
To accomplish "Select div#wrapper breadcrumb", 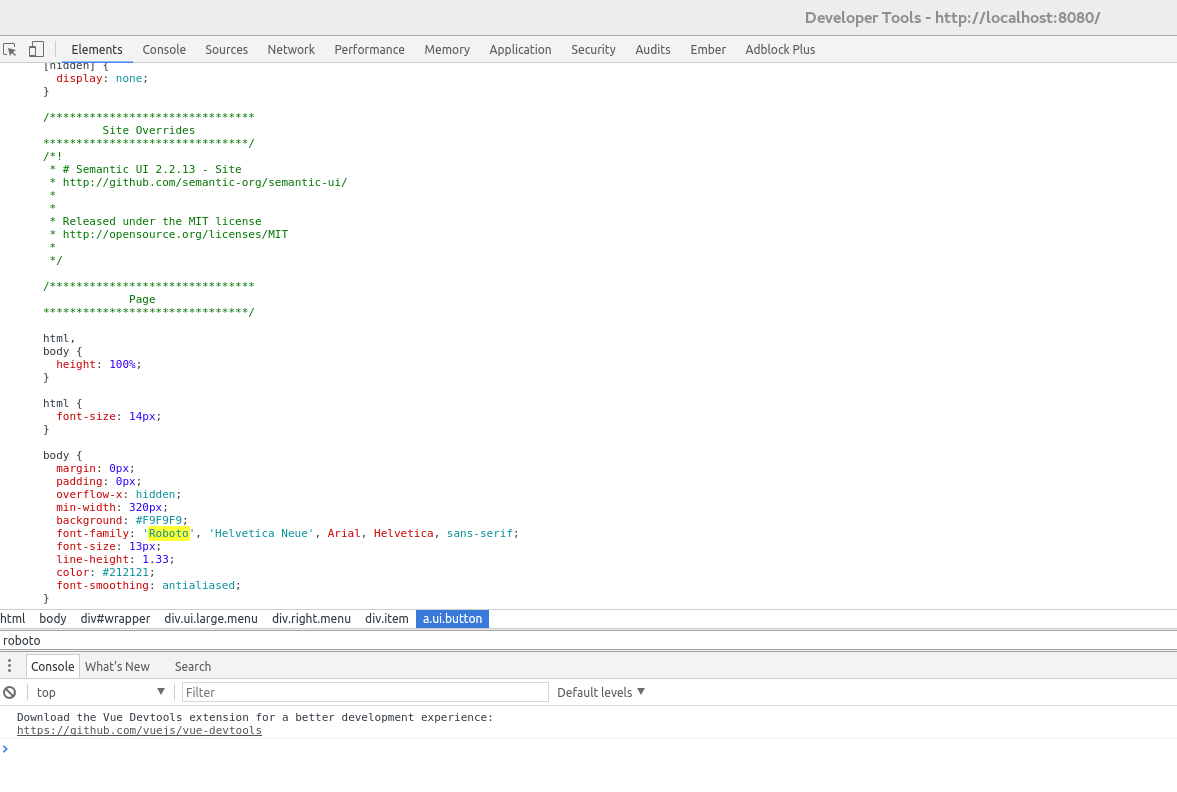I will 115,619.
